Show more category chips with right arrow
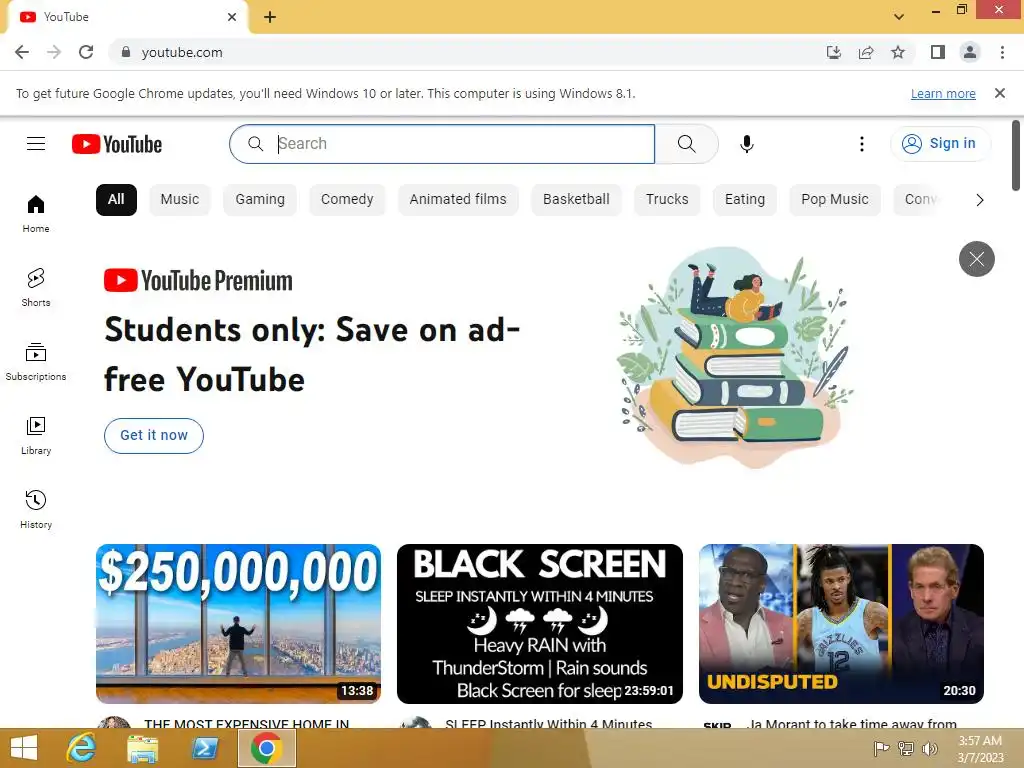This screenshot has width=1024, height=768. [979, 200]
